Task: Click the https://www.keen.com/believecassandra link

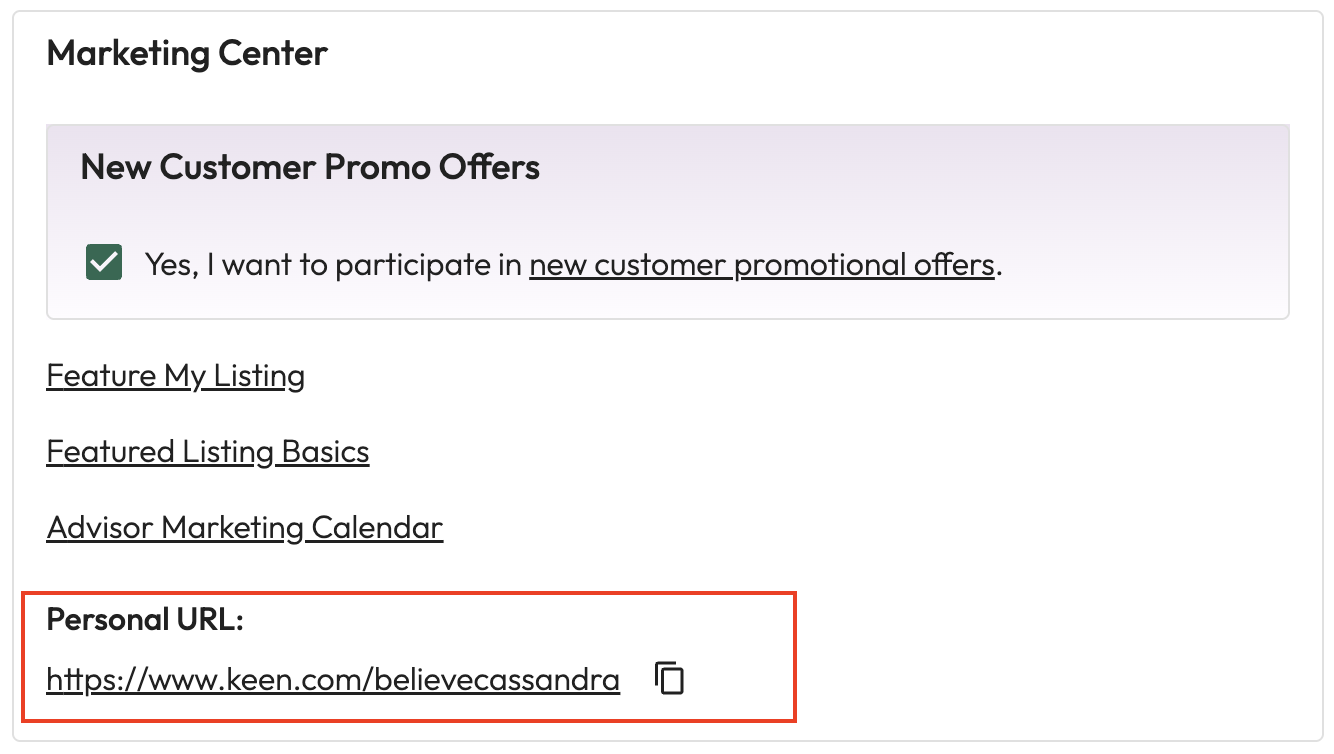Action: tap(333, 680)
